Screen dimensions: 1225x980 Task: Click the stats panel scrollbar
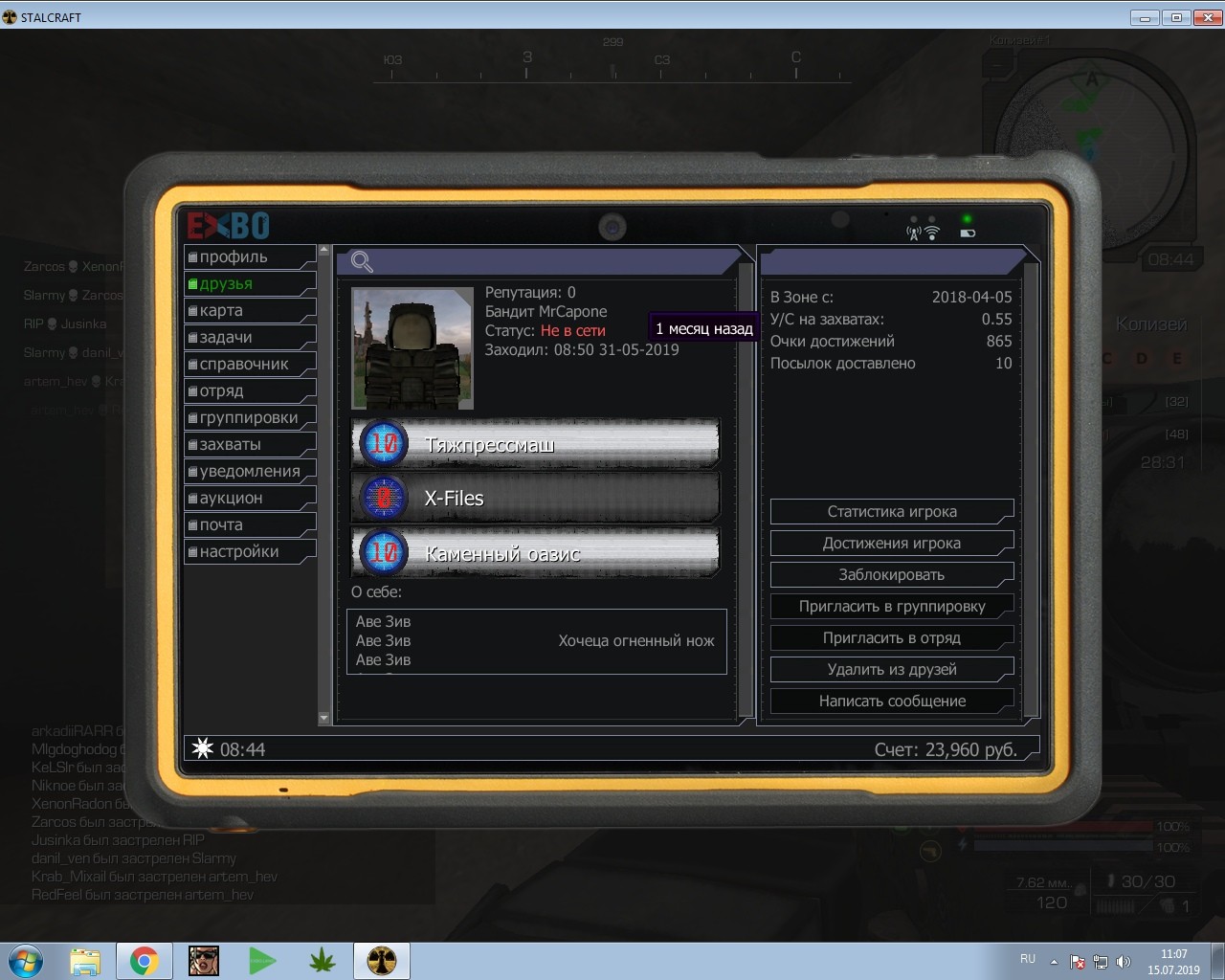(x=1031, y=488)
